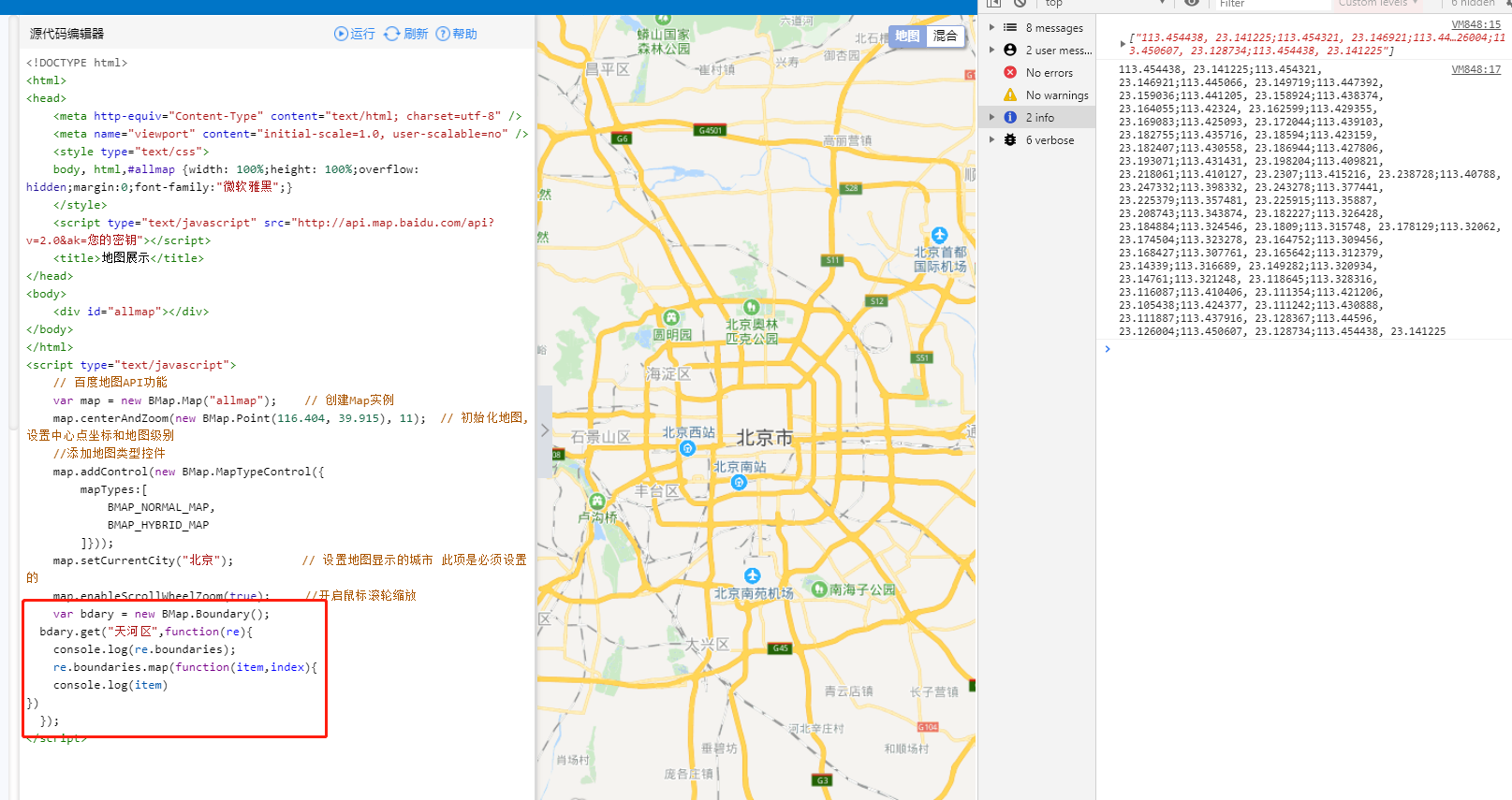This screenshot has width=1512, height=800.
Task: Expand the 6 verbose group
Action: pyautogui.click(x=992, y=139)
